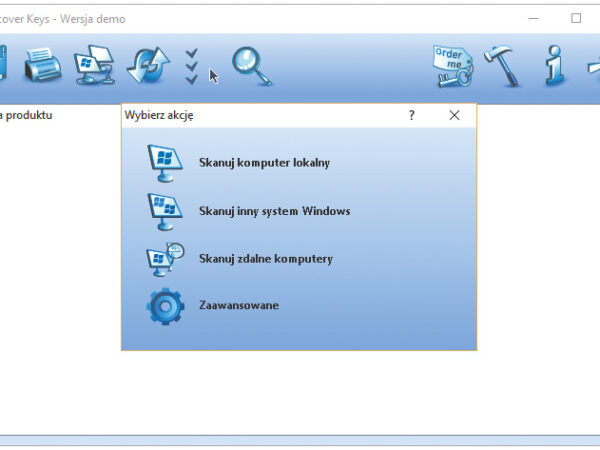The height and width of the screenshot is (450, 600).
Task: Click the 'Order me' key icon
Action: 453,66
